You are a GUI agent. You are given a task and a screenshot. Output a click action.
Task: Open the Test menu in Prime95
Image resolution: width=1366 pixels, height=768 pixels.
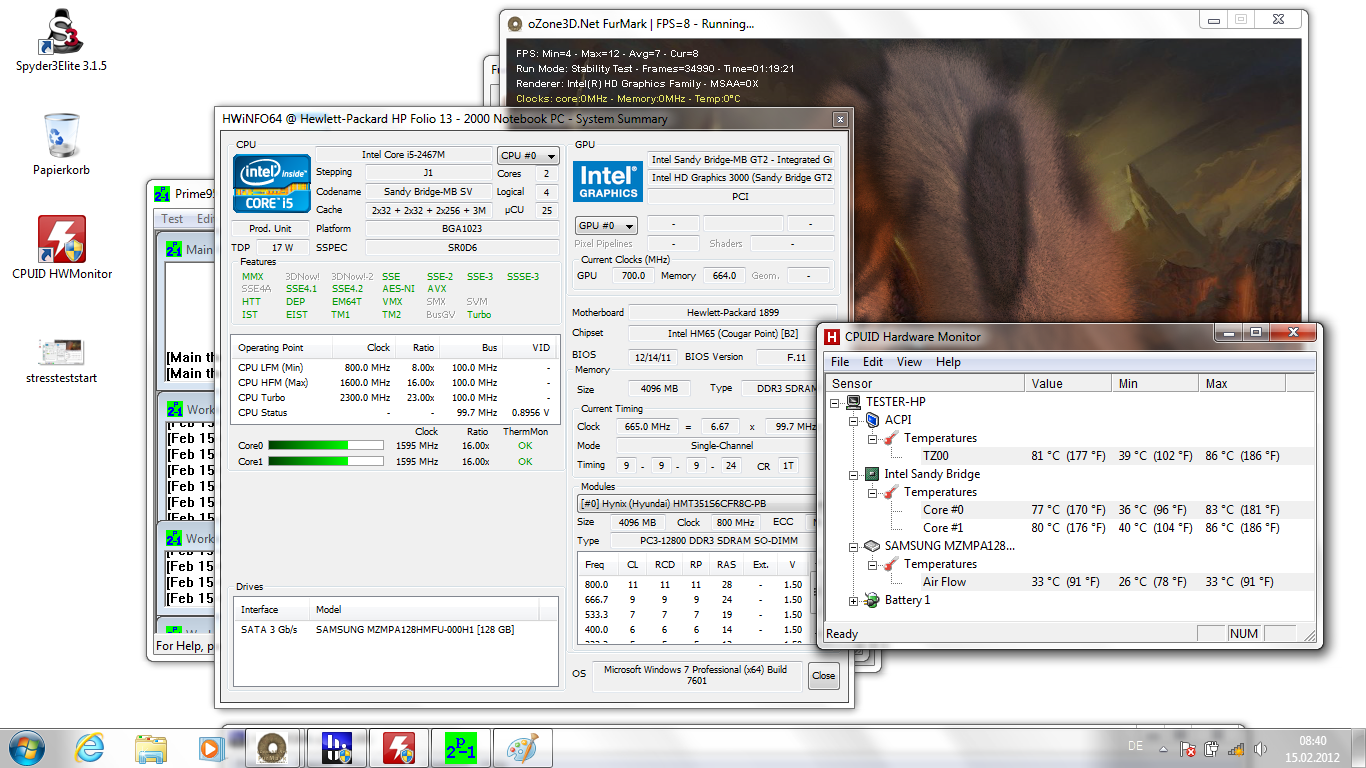tap(172, 218)
